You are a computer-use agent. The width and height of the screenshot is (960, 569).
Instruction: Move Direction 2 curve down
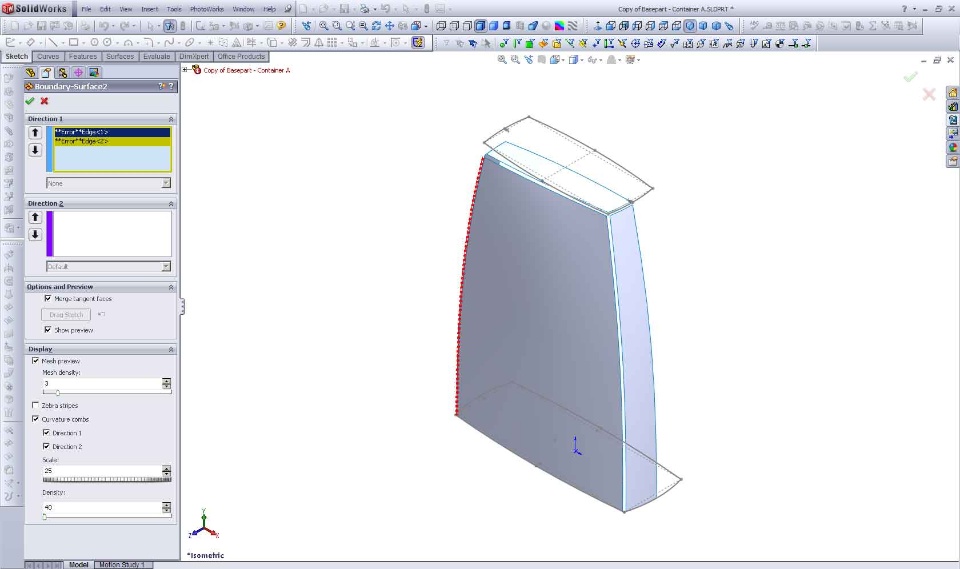coord(35,235)
